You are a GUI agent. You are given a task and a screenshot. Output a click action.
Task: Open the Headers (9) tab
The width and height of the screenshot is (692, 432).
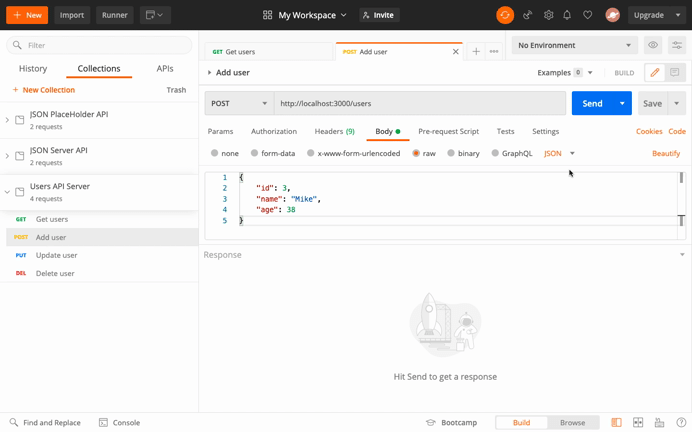click(x=334, y=131)
